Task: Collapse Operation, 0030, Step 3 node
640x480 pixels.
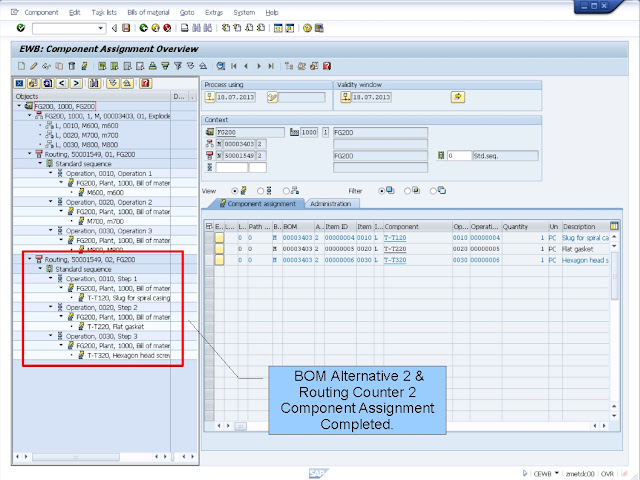Action: point(51,336)
